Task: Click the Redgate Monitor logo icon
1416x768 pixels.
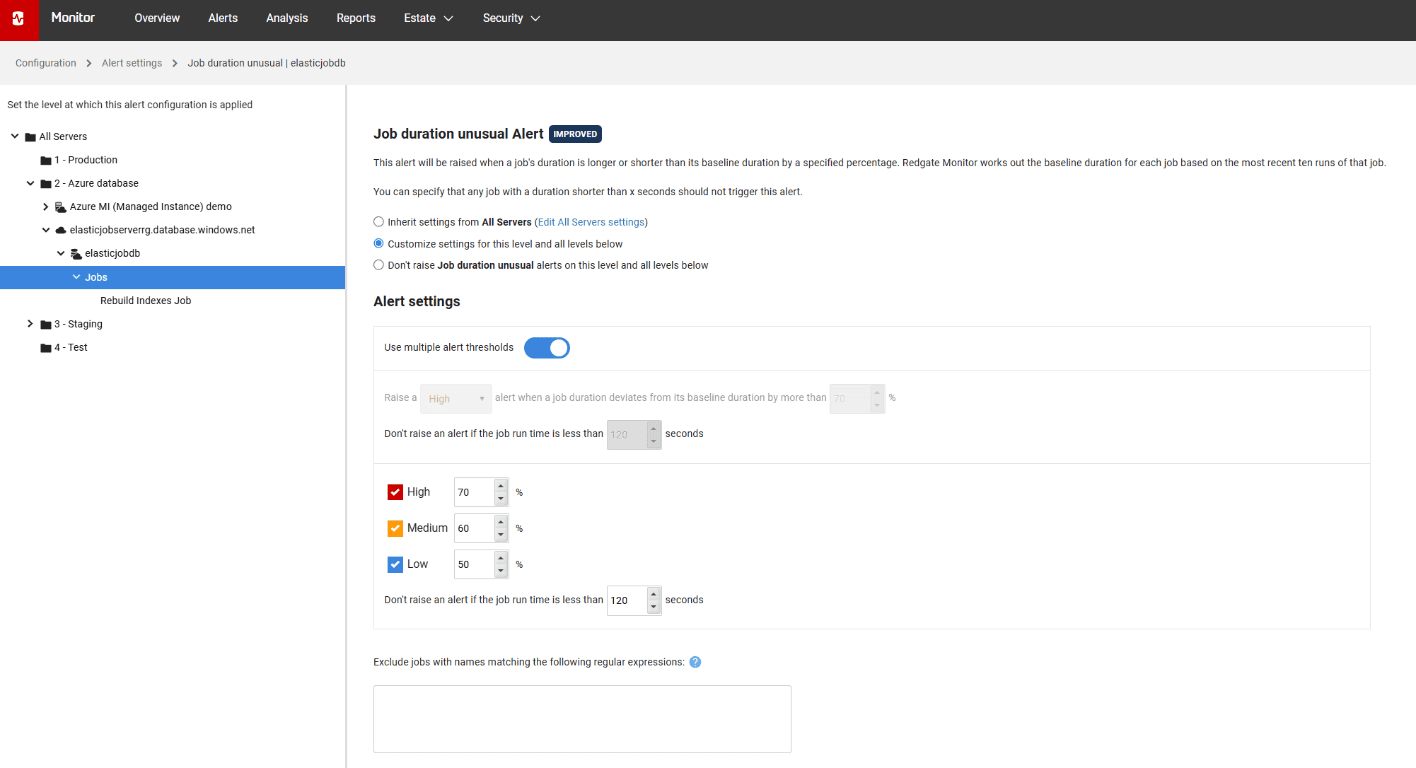Action: point(19,19)
